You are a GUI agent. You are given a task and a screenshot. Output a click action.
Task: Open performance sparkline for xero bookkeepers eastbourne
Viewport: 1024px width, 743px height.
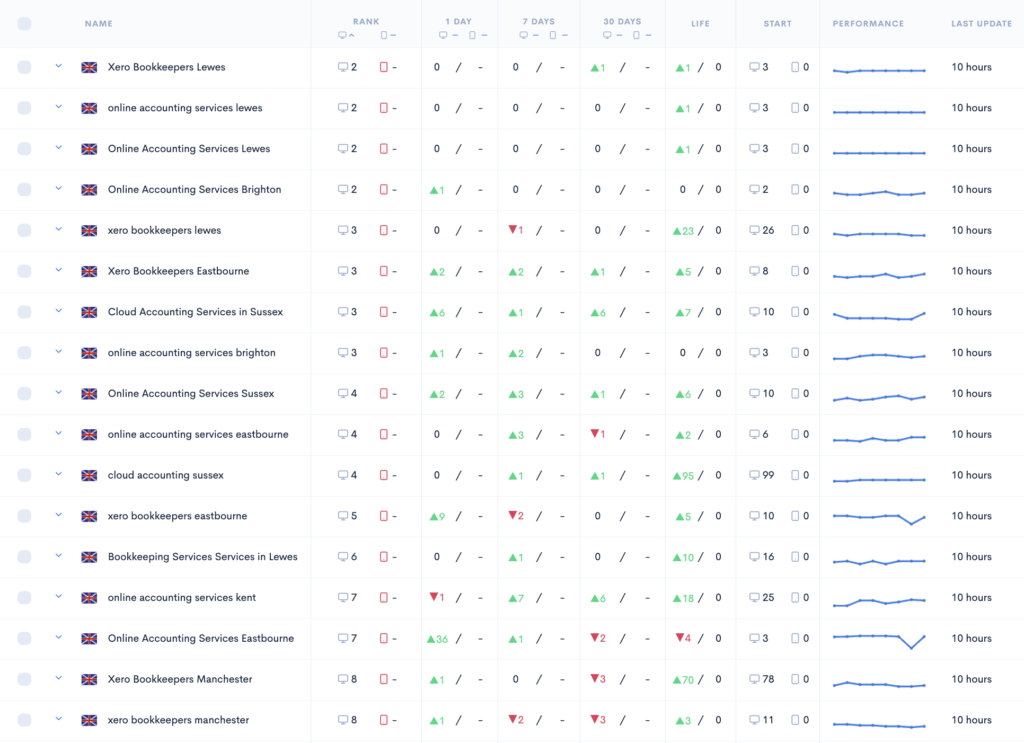879,518
